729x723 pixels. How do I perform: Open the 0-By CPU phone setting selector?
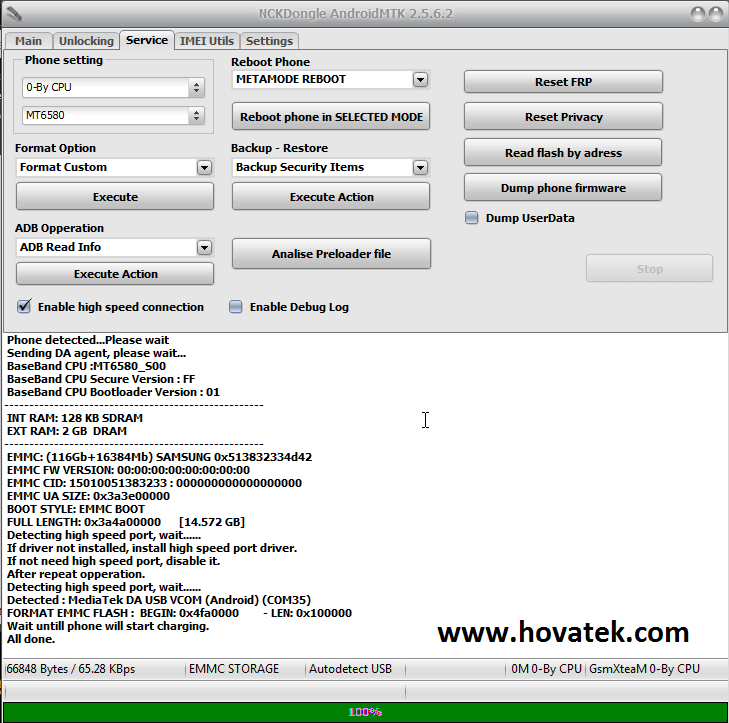pos(113,87)
